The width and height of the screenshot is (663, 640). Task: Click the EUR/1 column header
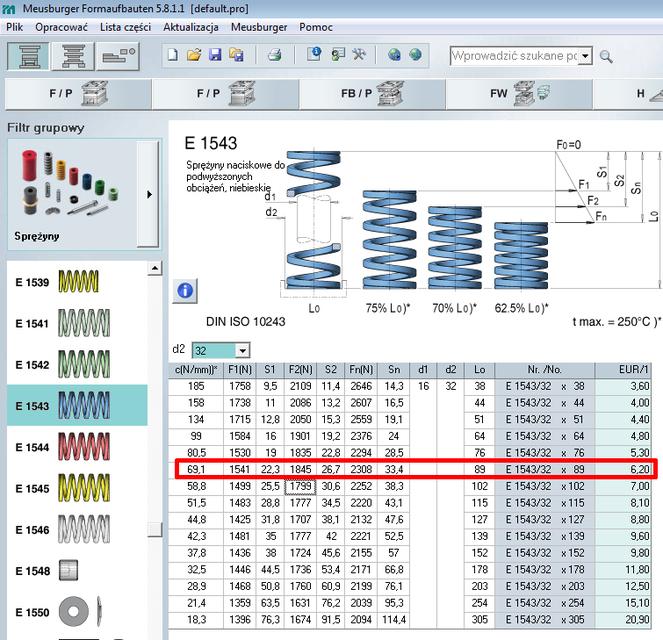[623, 370]
